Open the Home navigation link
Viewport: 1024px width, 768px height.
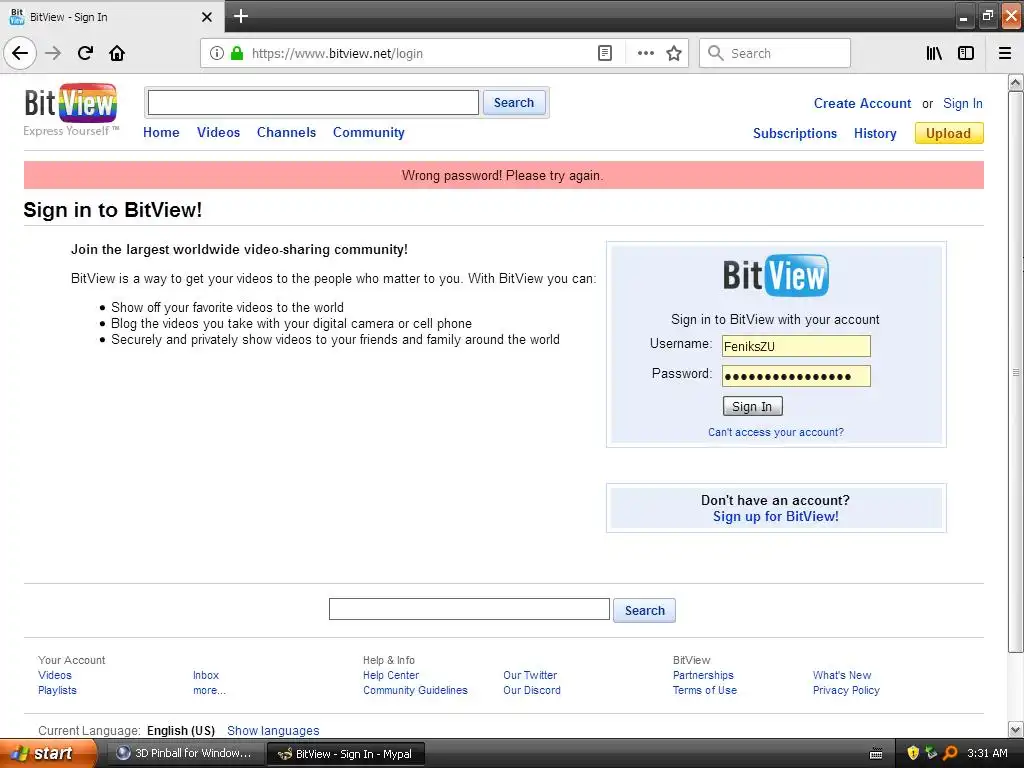(161, 132)
